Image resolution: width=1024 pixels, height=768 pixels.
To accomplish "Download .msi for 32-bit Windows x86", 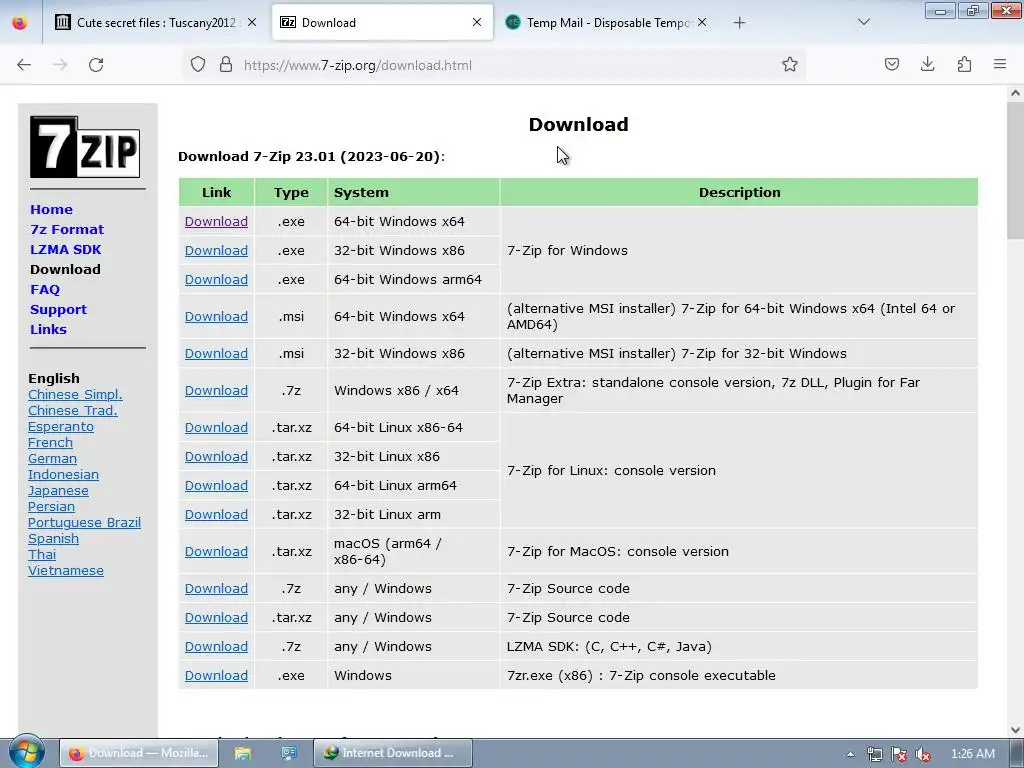I will (x=216, y=353).
